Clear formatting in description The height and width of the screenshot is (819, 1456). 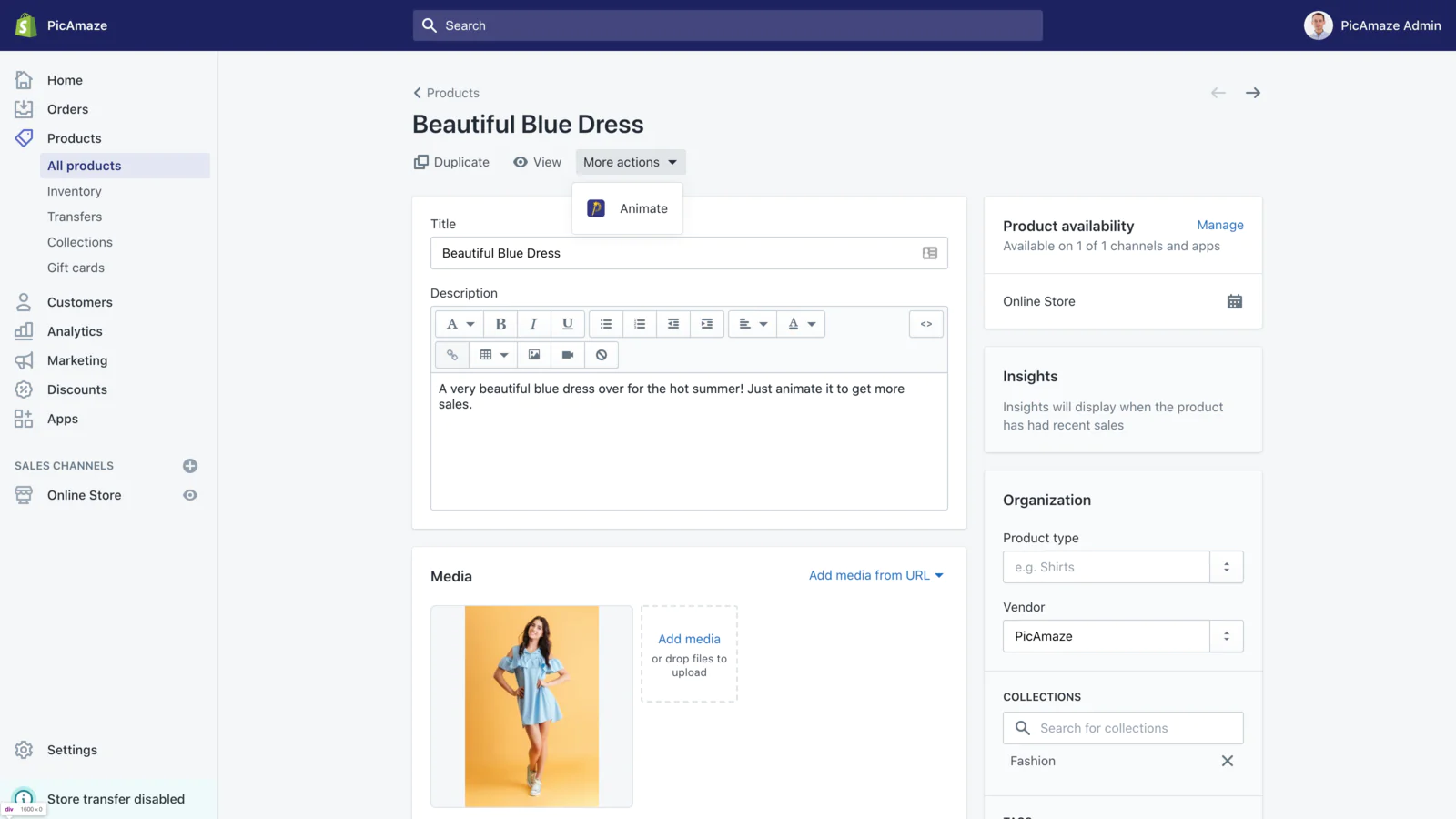tap(602, 355)
